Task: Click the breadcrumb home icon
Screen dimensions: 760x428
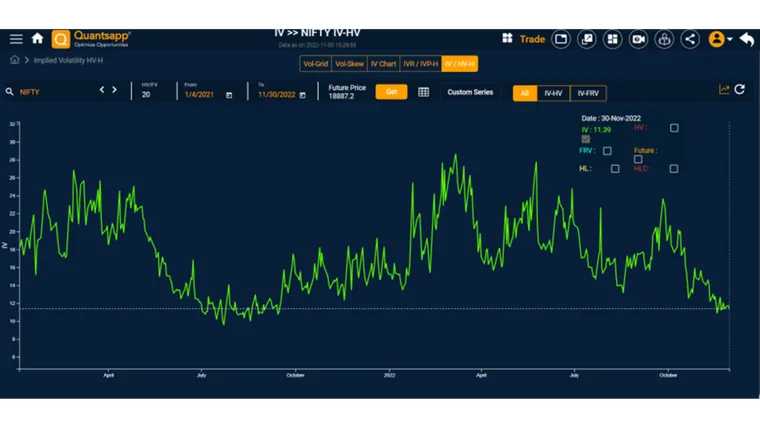Action: point(15,60)
